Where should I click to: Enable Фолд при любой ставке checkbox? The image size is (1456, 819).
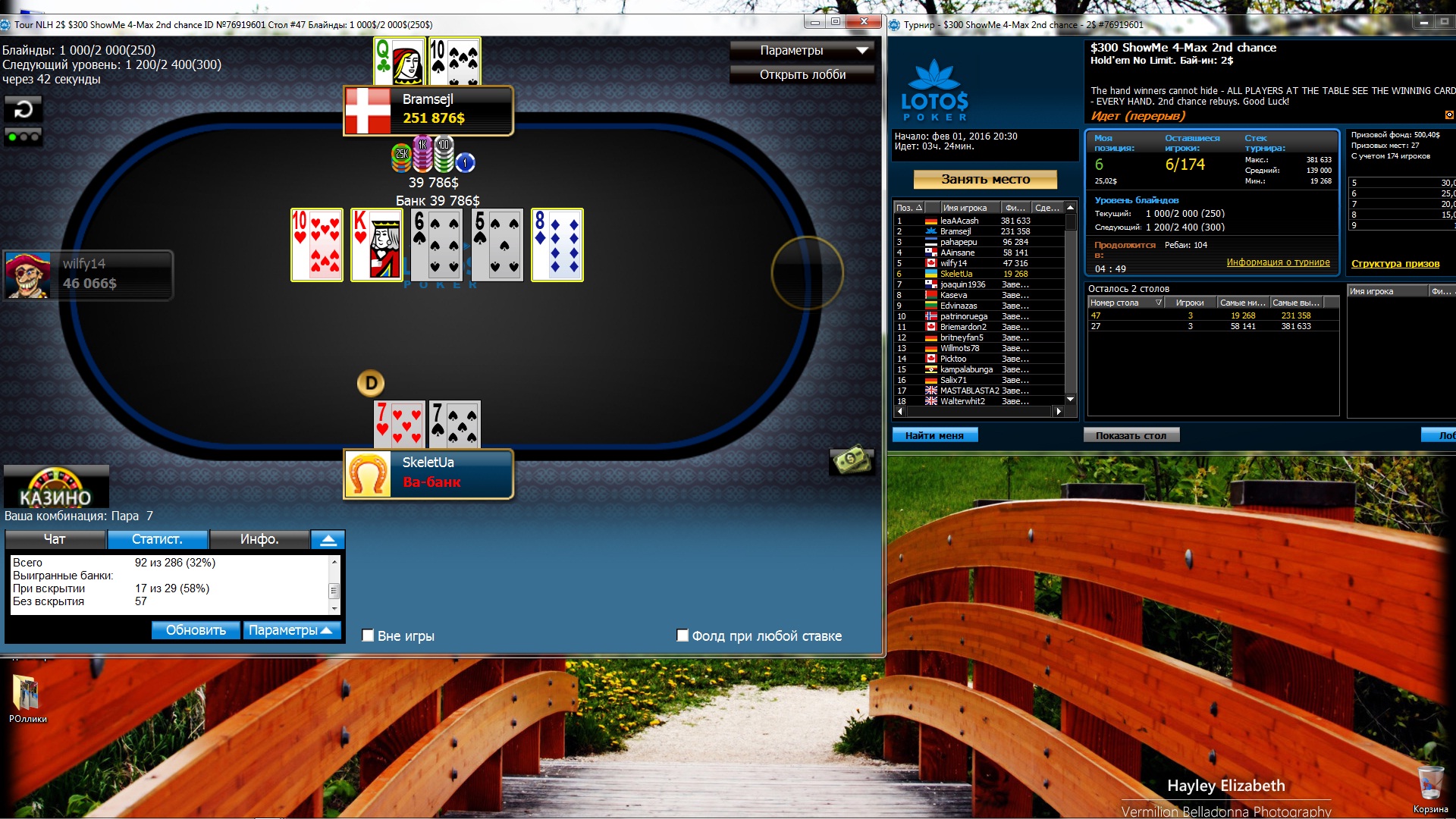[x=682, y=635]
